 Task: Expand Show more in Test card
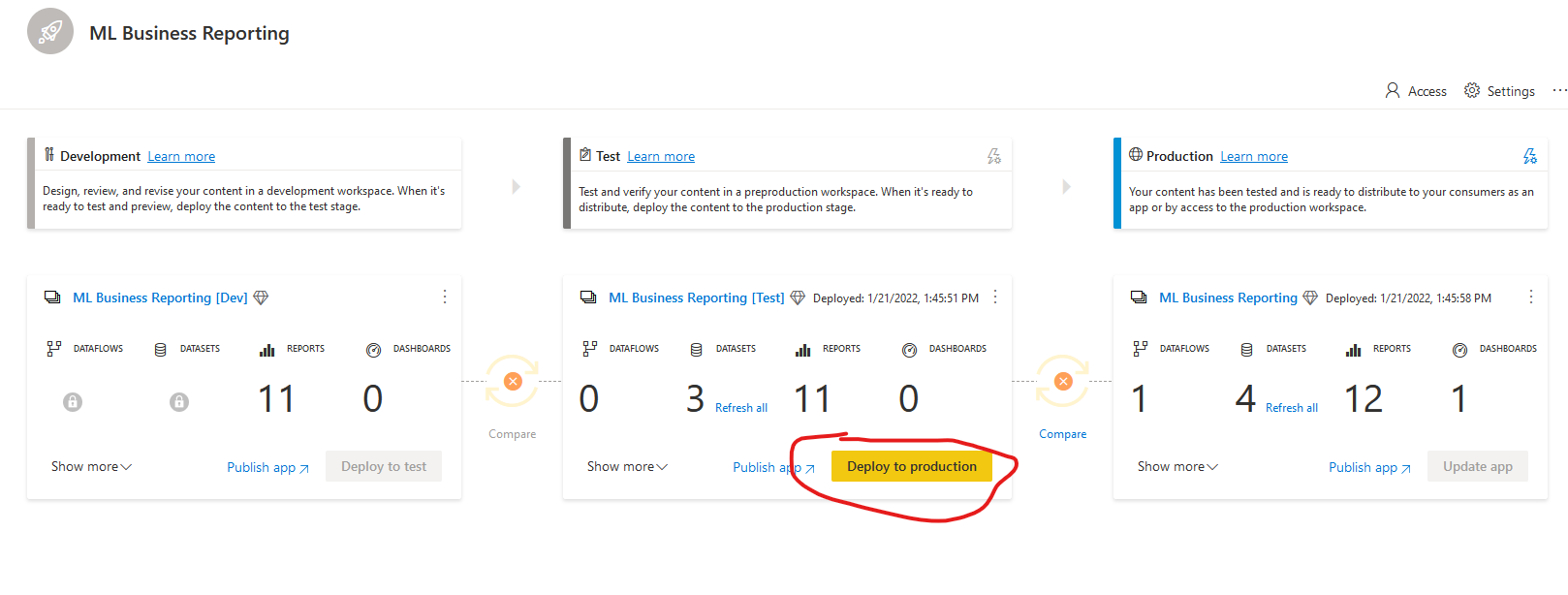click(627, 467)
